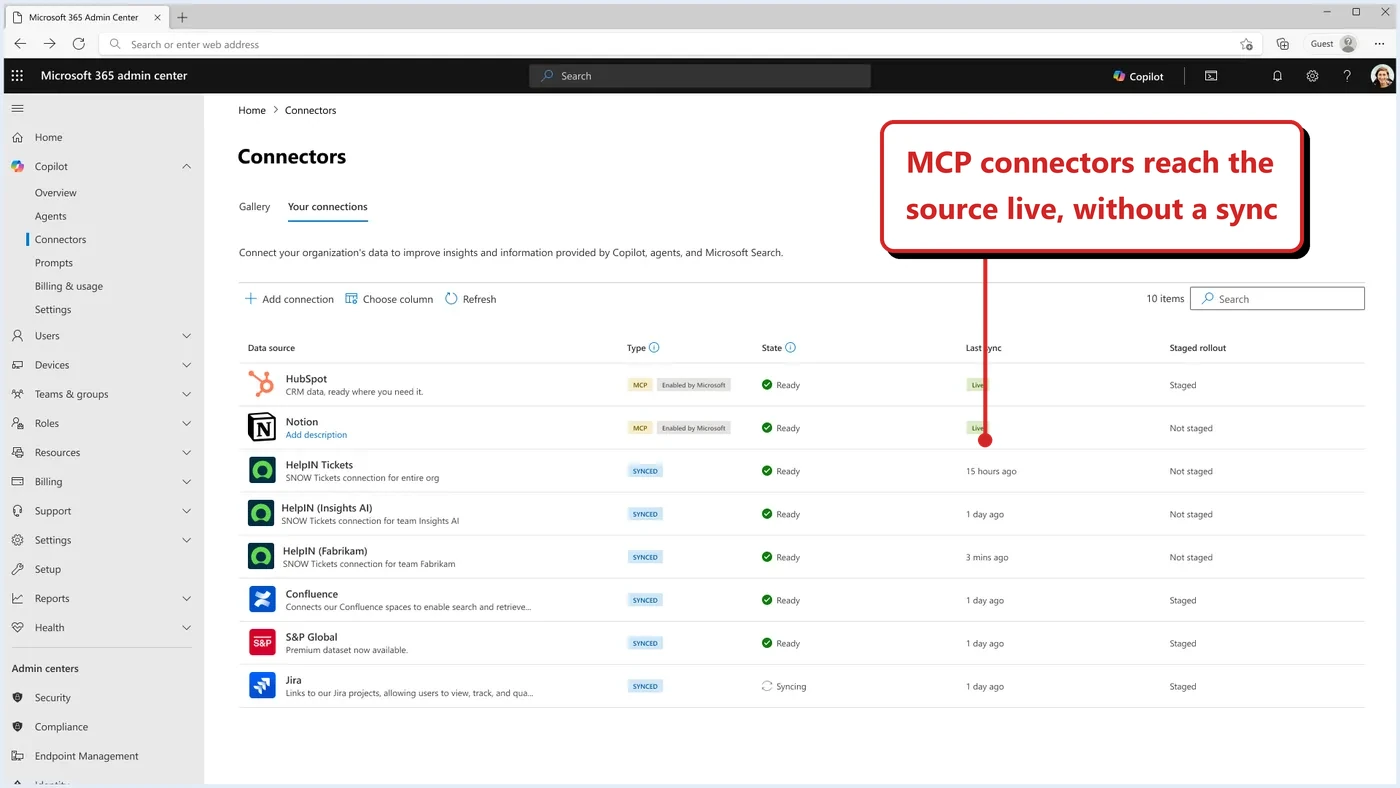Open a new browser tab
1400x788 pixels.
[x=182, y=17]
